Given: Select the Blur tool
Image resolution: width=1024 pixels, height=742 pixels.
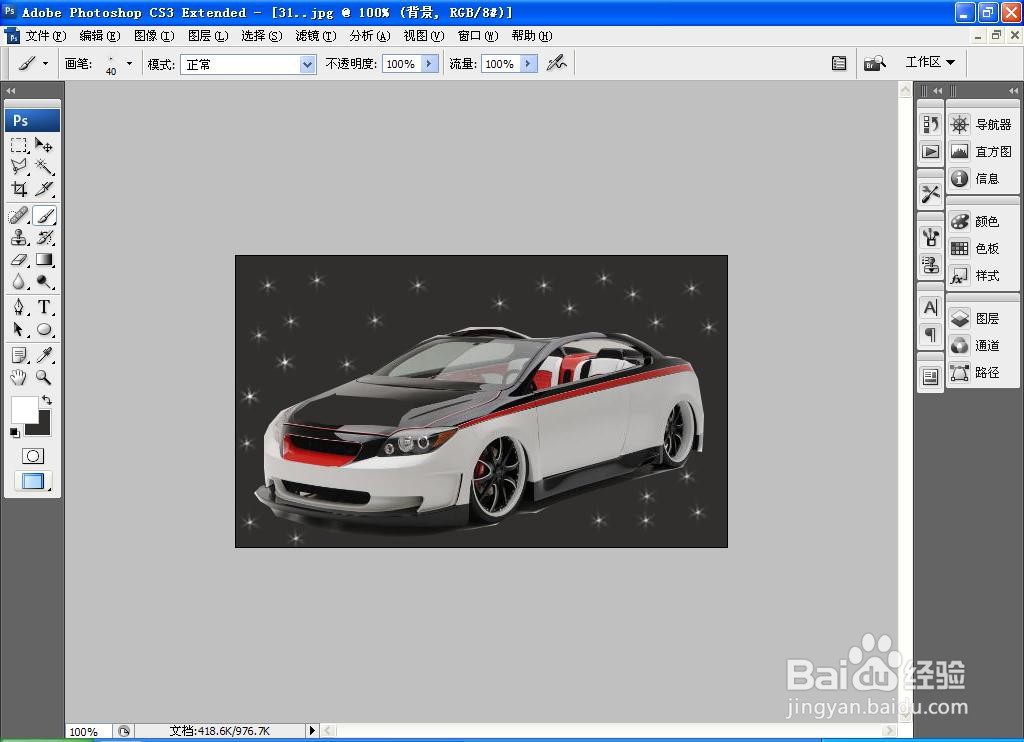Looking at the screenshot, I should [x=19, y=282].
